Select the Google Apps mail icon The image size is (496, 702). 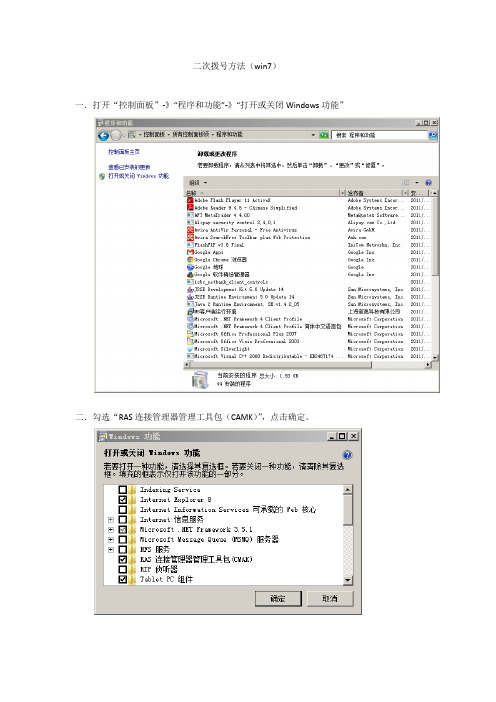(x=190, y=252)
